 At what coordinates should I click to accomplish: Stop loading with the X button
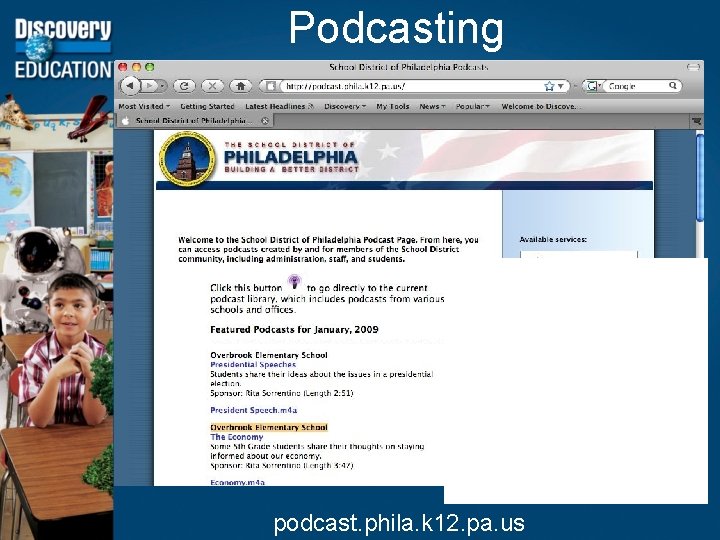212,86
